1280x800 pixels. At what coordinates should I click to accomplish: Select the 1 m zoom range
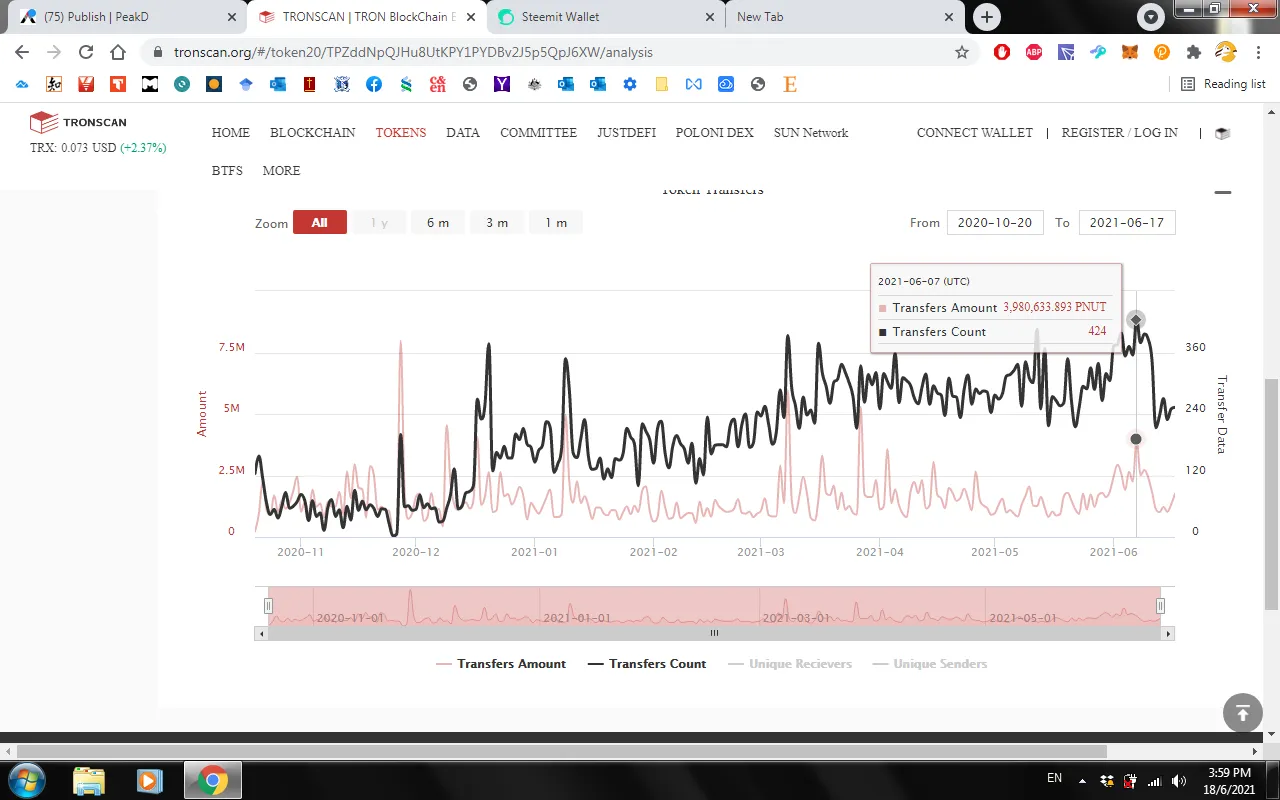(x=556, y=222)
